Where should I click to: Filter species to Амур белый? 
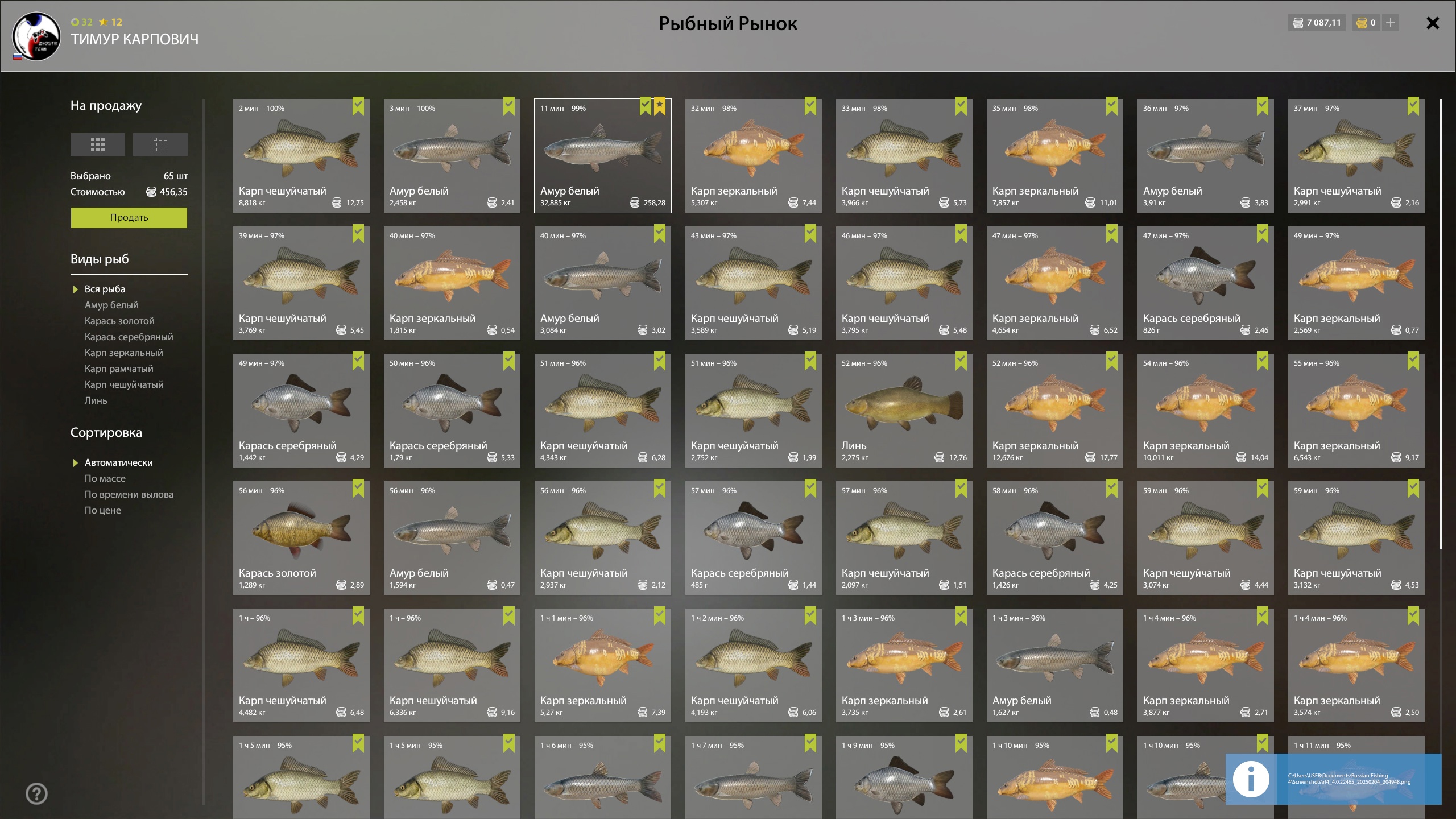click(x=111, y=305)
